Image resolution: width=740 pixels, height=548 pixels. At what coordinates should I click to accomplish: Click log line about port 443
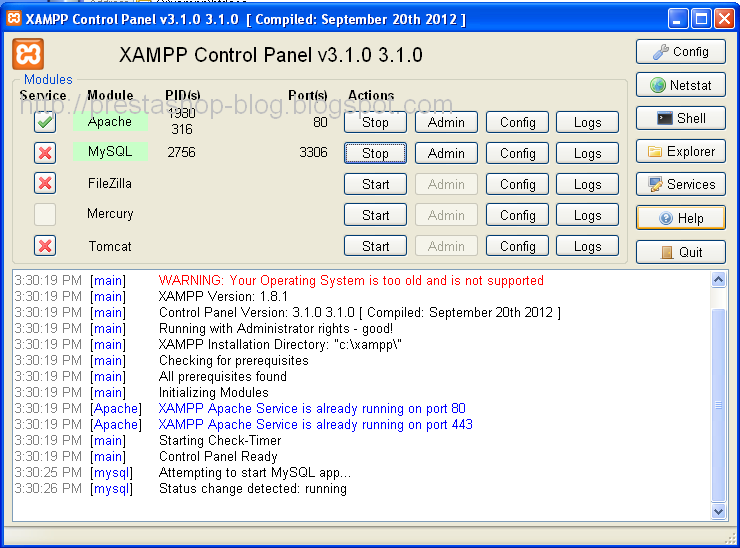point(316,424)
